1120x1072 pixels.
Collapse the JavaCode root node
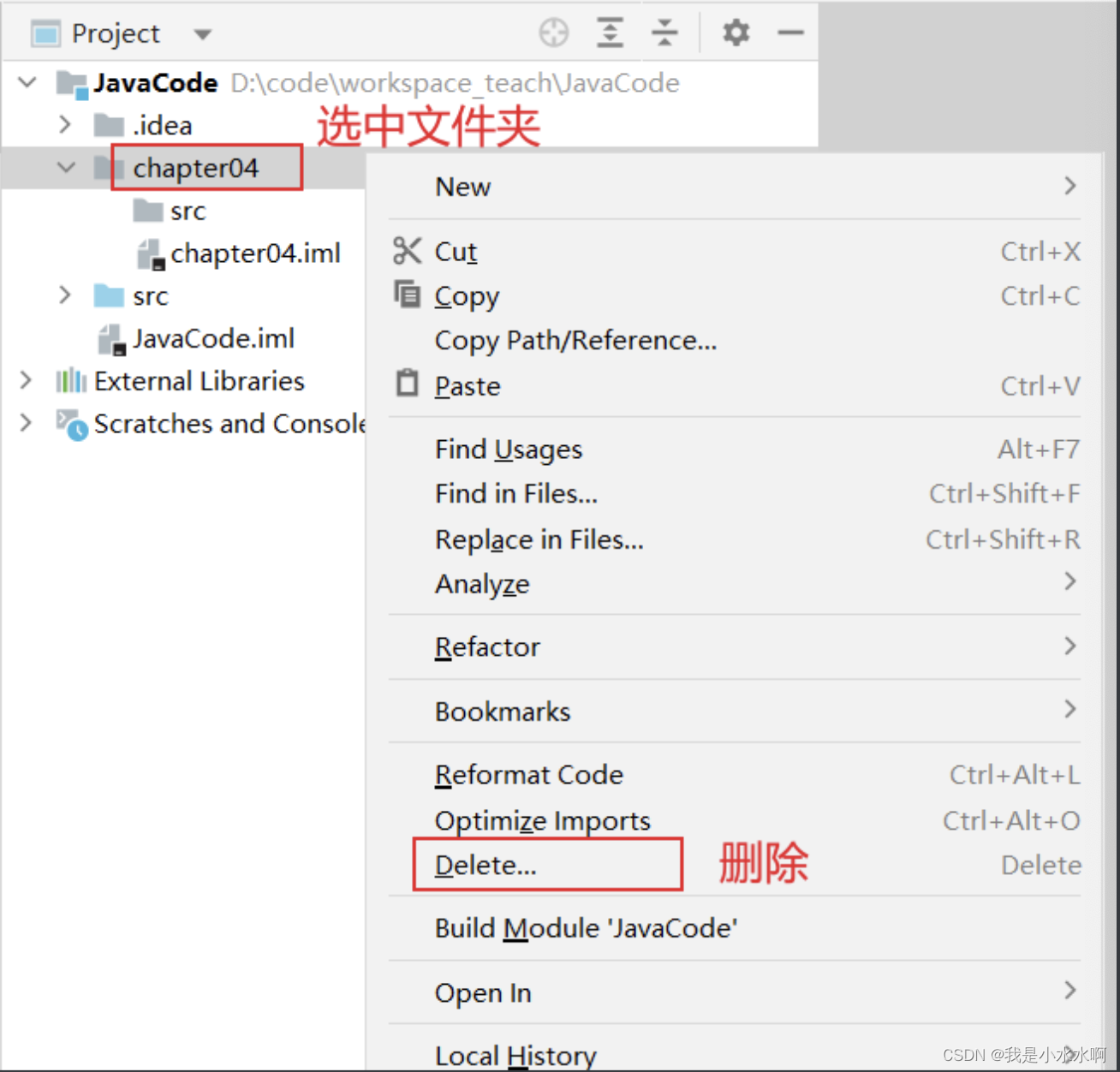[27, 82]
